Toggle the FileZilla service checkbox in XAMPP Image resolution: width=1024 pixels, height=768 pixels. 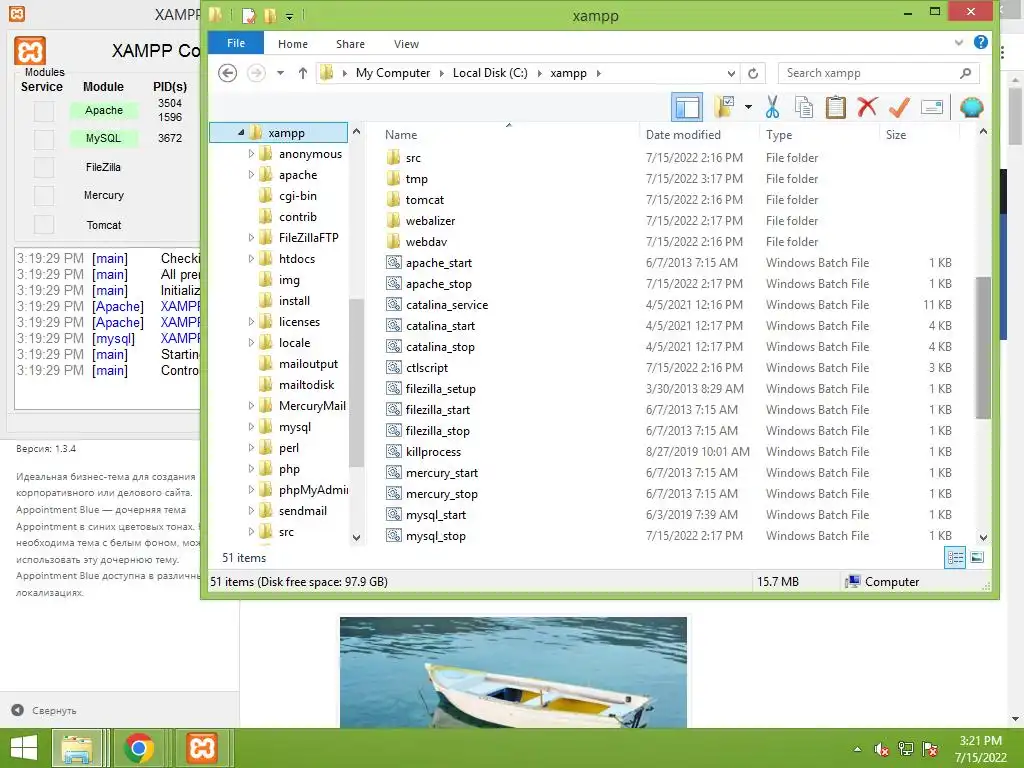(44, 167)
